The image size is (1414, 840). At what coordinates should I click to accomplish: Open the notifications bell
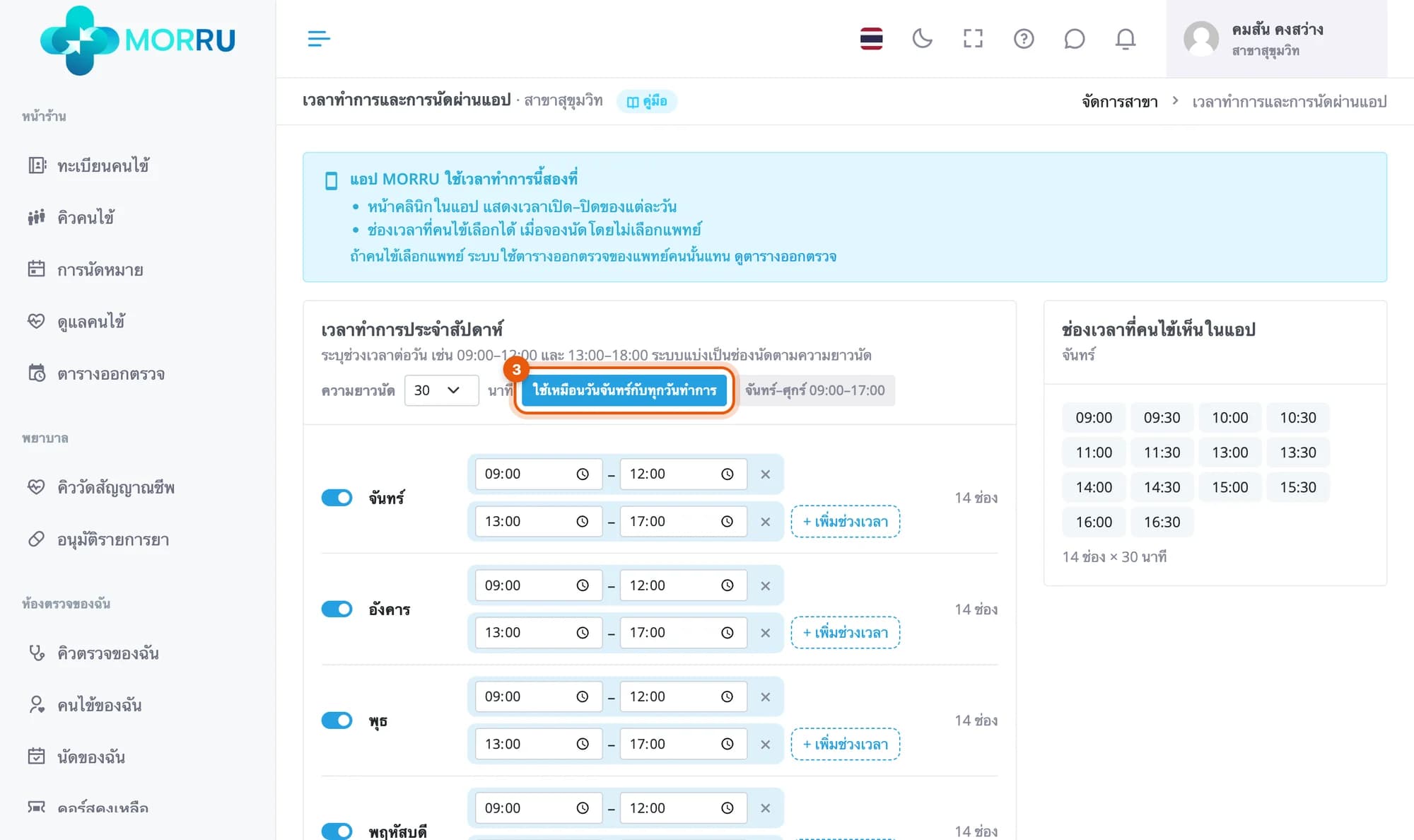click(x=1126, y=38)
